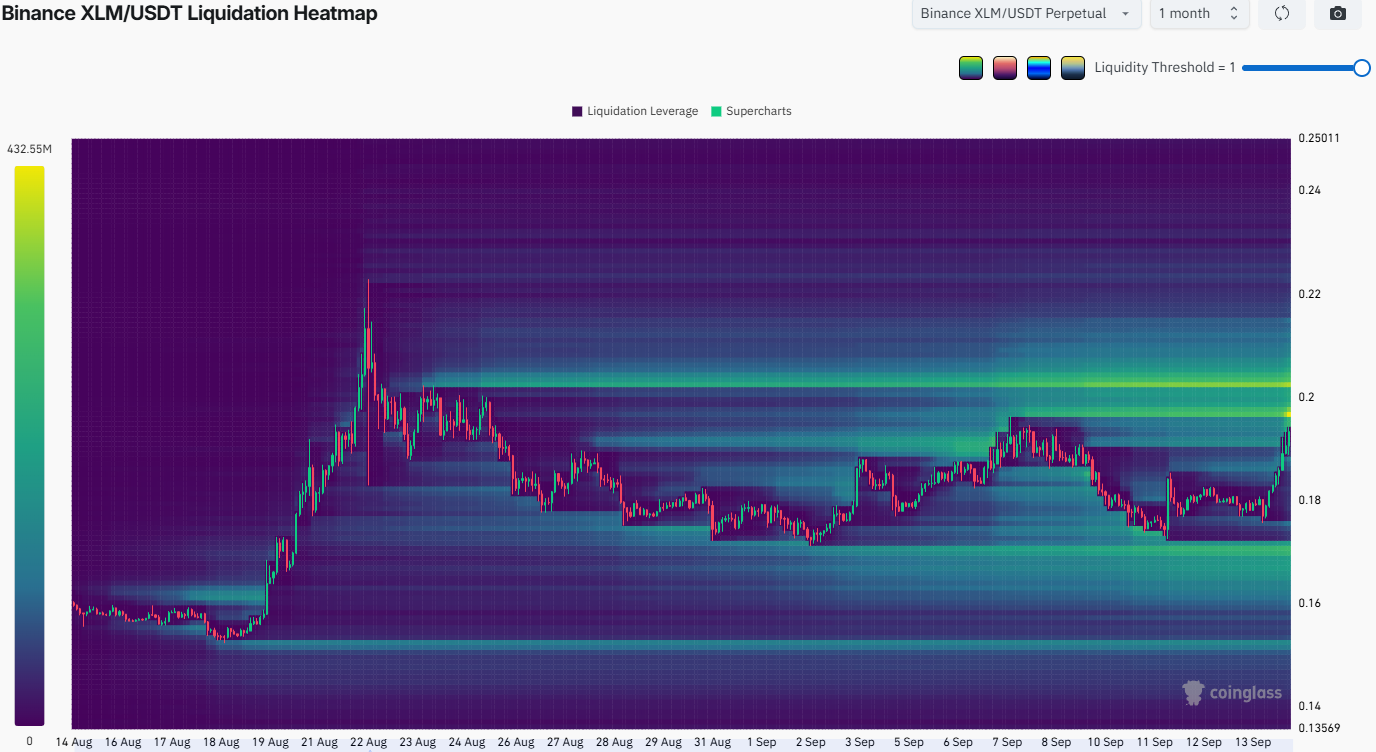Click the 10 Sep date axis label

pos(1105,742)
